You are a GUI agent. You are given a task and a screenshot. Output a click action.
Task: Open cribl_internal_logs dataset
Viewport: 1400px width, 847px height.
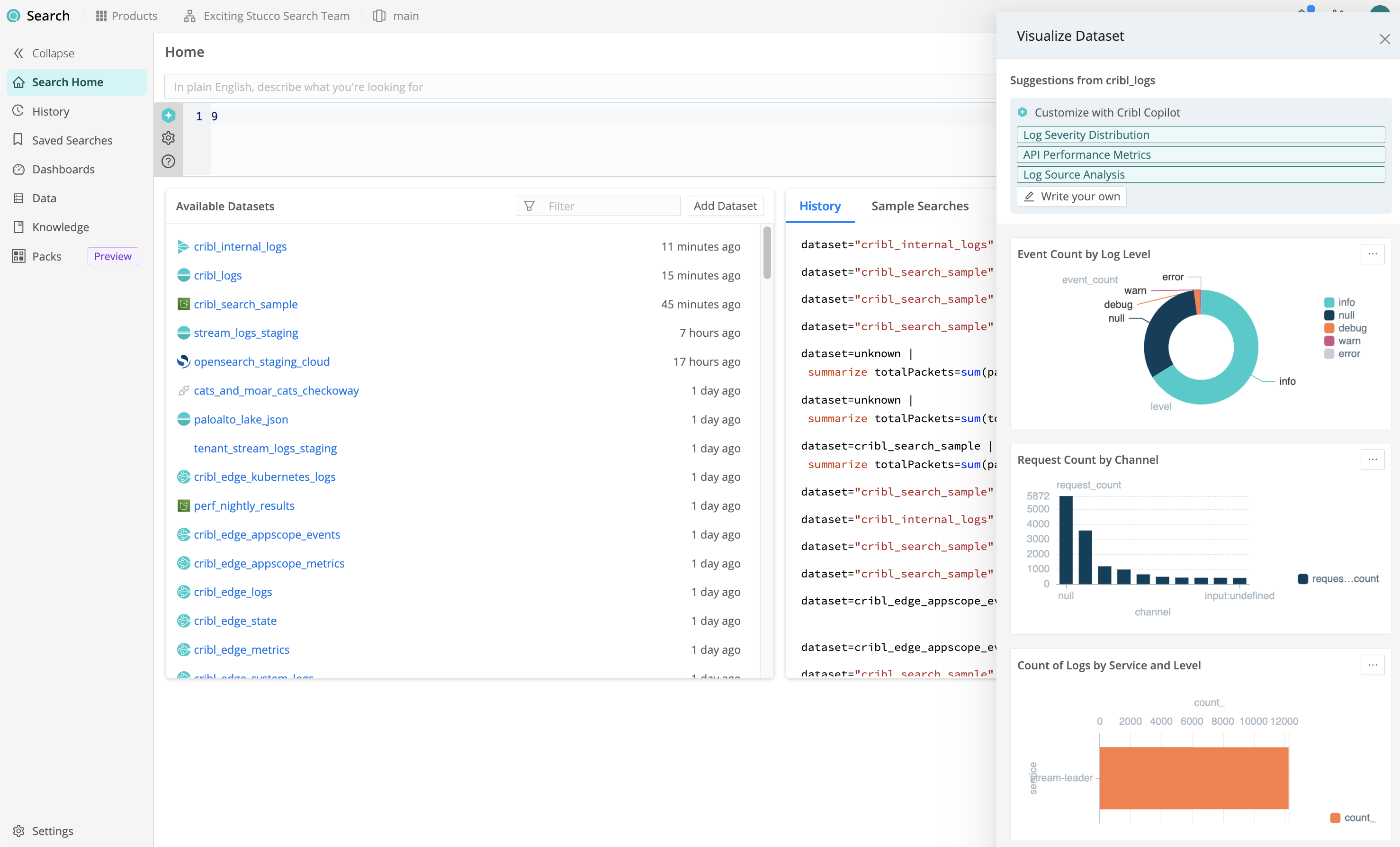pos(240,246)
